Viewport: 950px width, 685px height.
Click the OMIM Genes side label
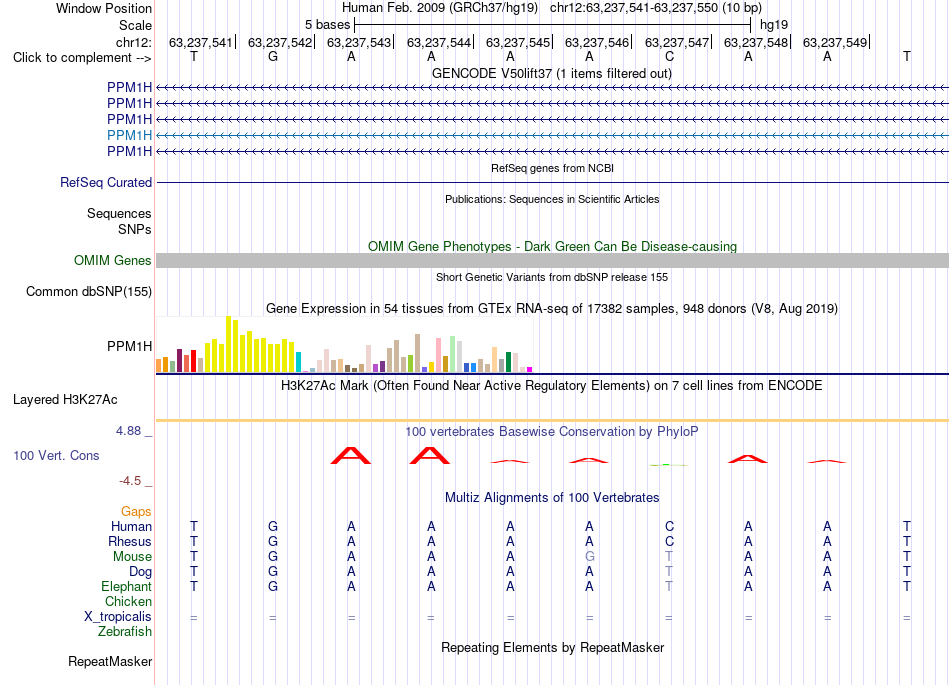(112, 260)
